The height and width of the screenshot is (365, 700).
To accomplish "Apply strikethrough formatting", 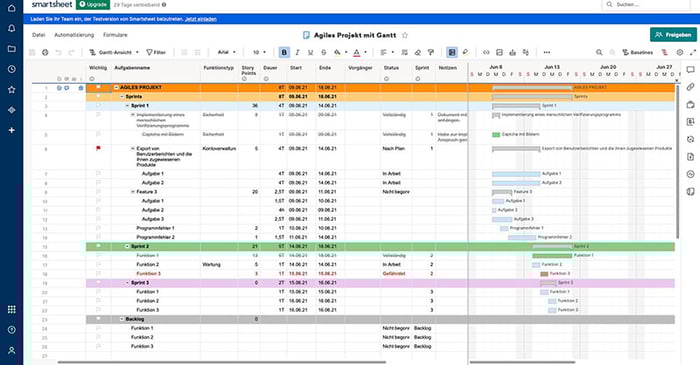I will [x=324, y=52].
